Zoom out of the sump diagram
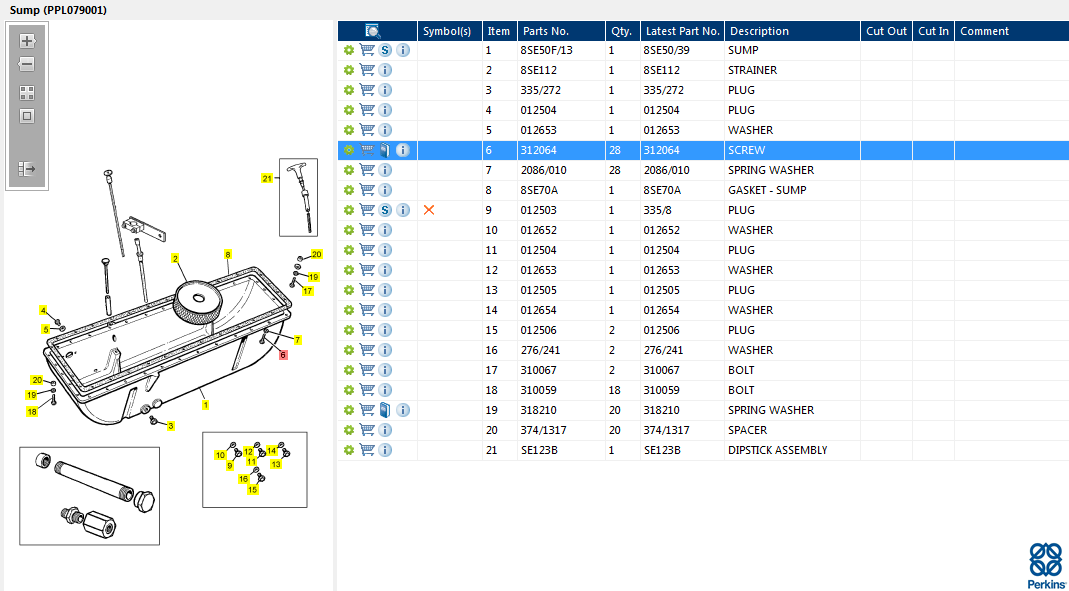Viewport: 1069px width, 591px height. point(27,64)
